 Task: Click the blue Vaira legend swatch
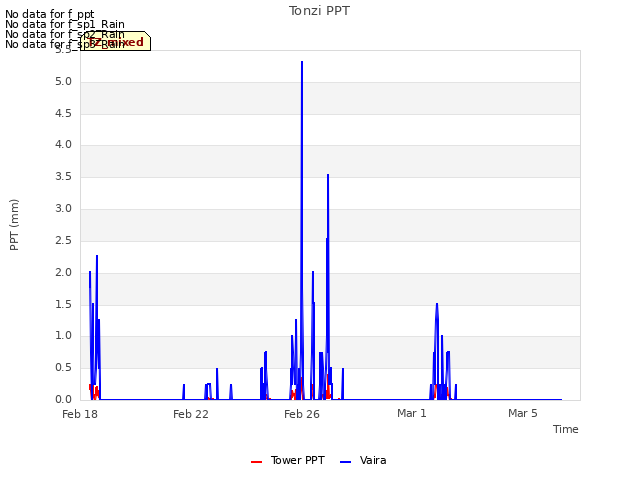(345, 462)
